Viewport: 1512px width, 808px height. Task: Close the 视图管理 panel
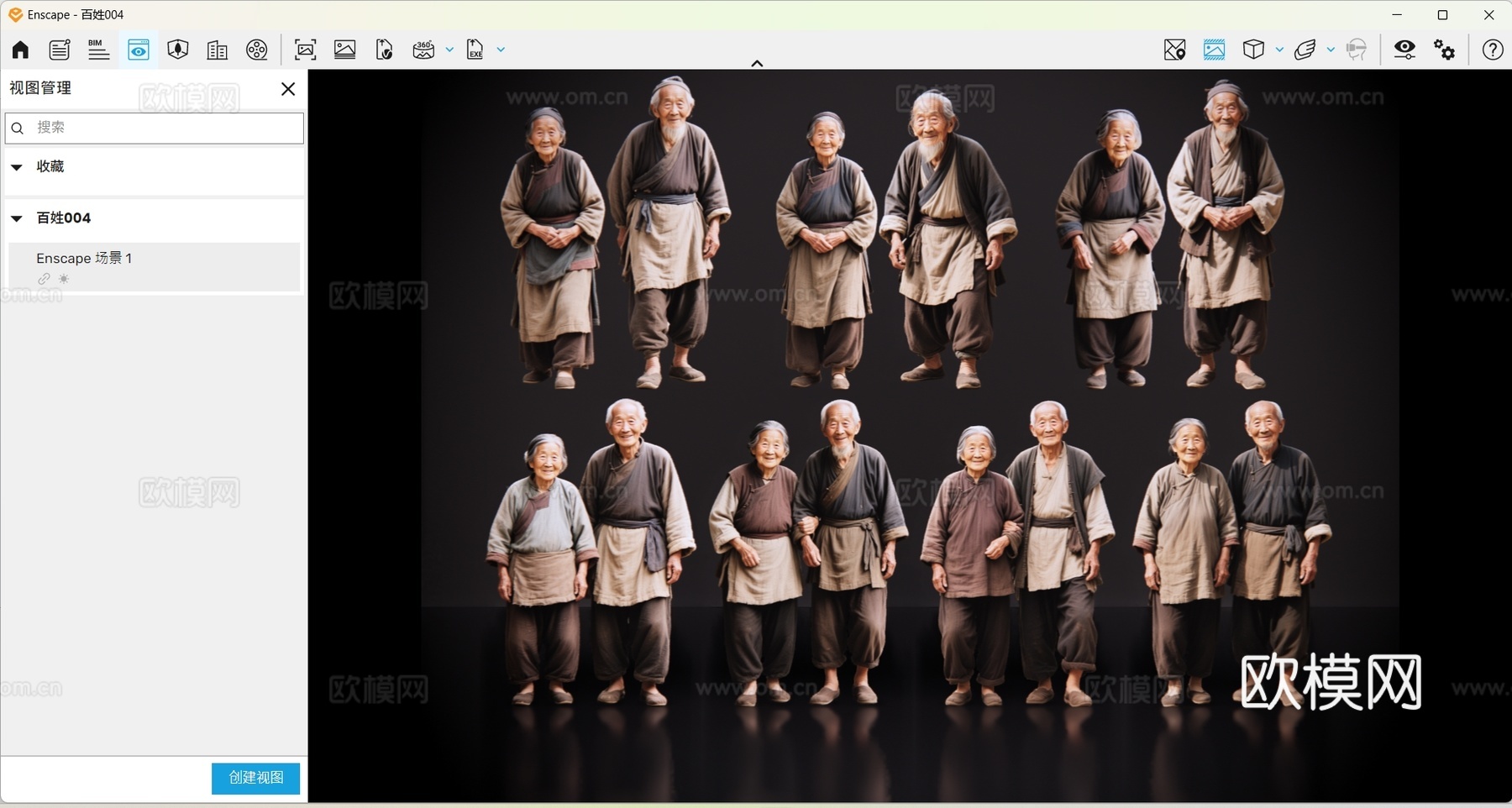[x=288, y=89]
